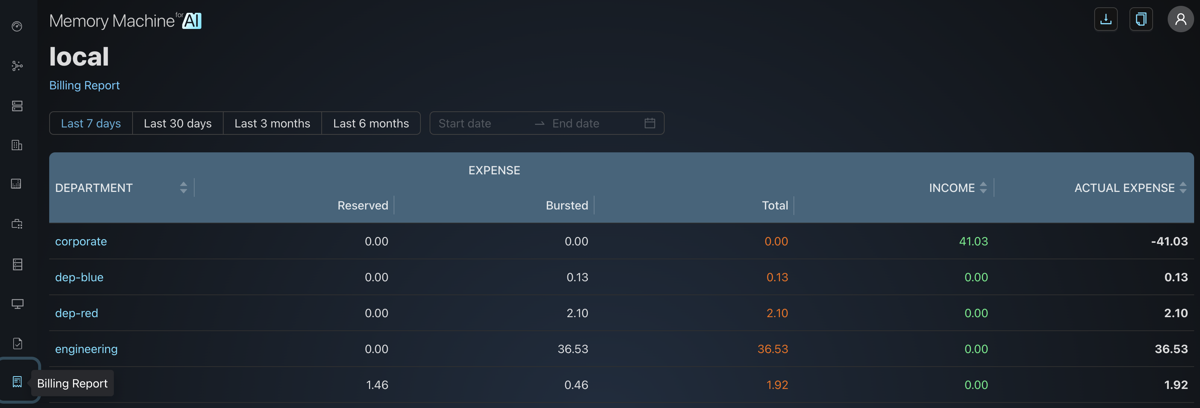Viewport: 1200px width, 408px height.
Task: Sort table by Department column
Action: 183,188
